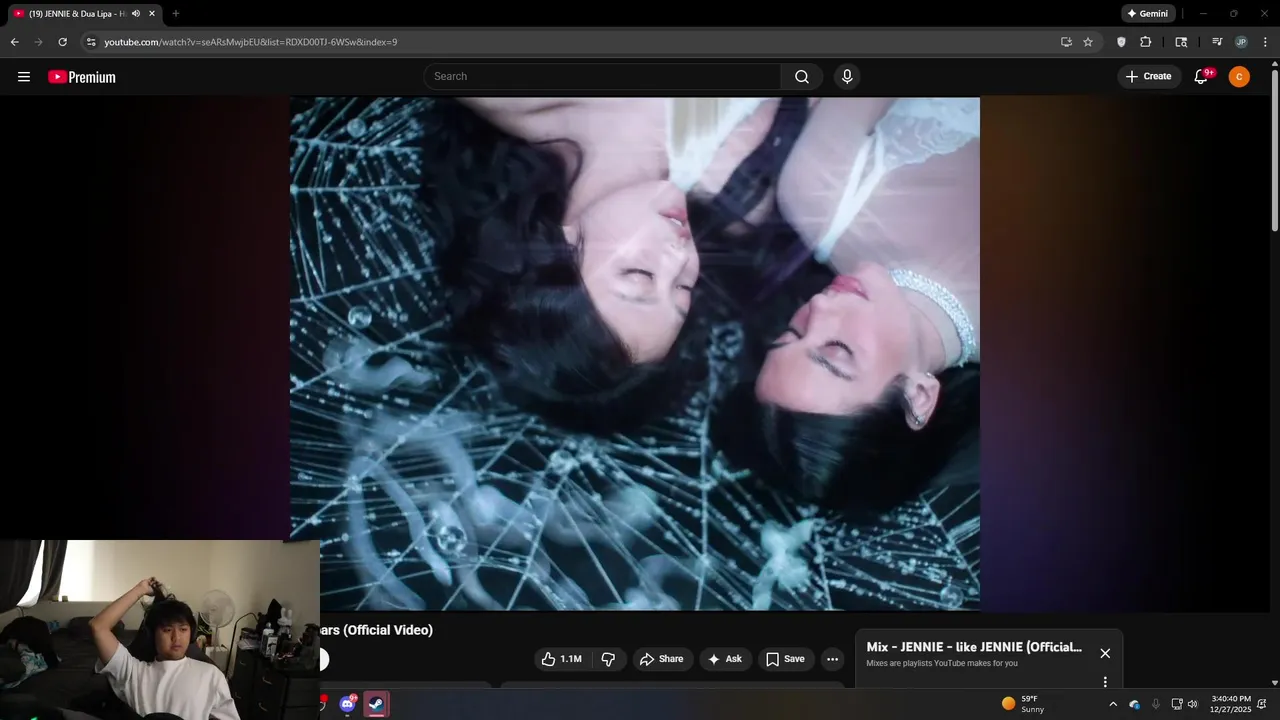Page scrollbar up arrow
The height and width of the screenshot is (720, 1280).
coord(1274,64)
